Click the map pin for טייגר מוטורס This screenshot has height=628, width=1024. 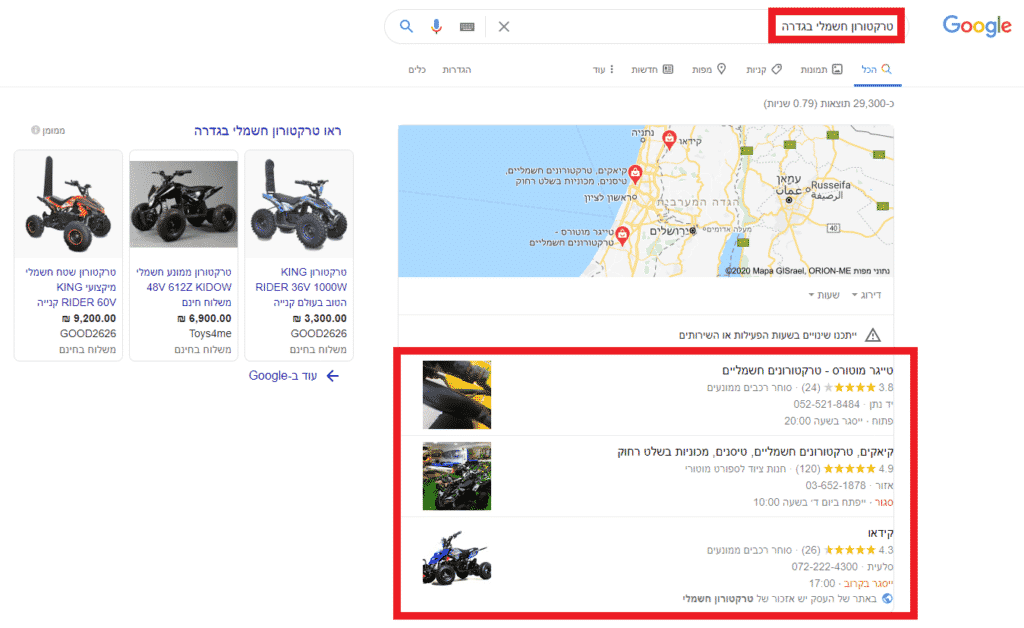pos(622,235)
